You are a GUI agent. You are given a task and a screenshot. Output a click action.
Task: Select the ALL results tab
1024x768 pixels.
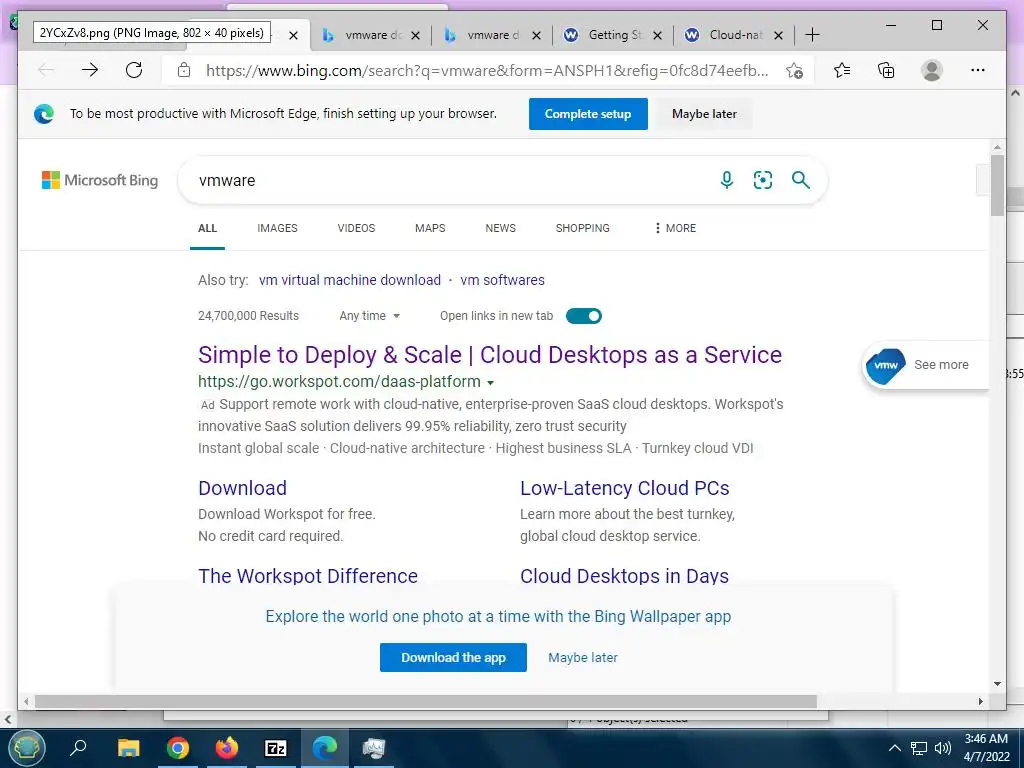(x=207, y=228)
